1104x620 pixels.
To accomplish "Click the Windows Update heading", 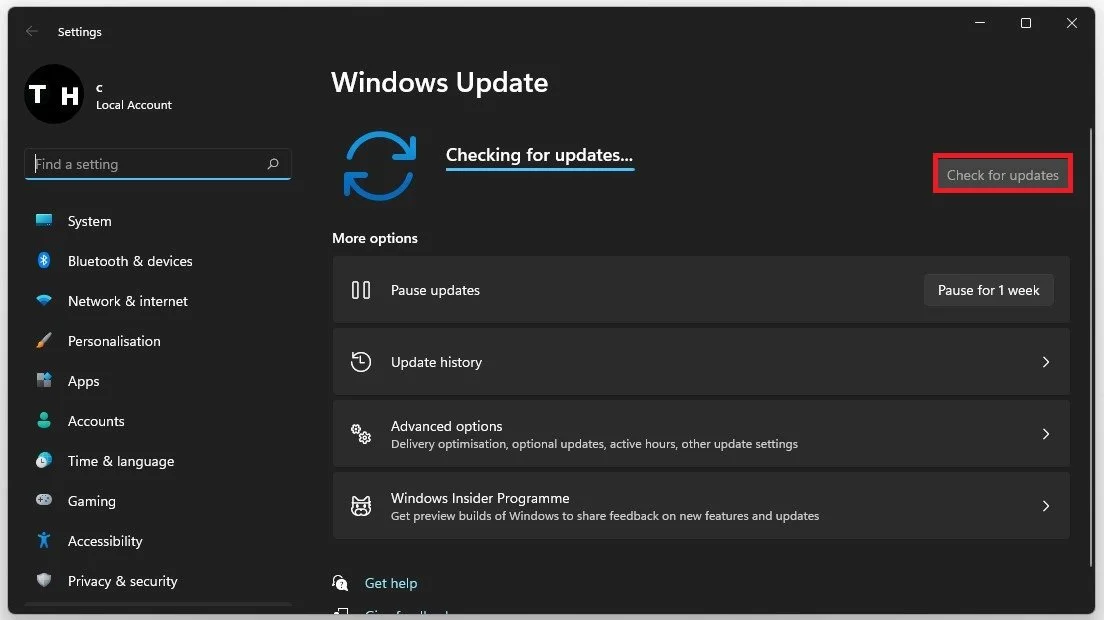I will [439, 82].
